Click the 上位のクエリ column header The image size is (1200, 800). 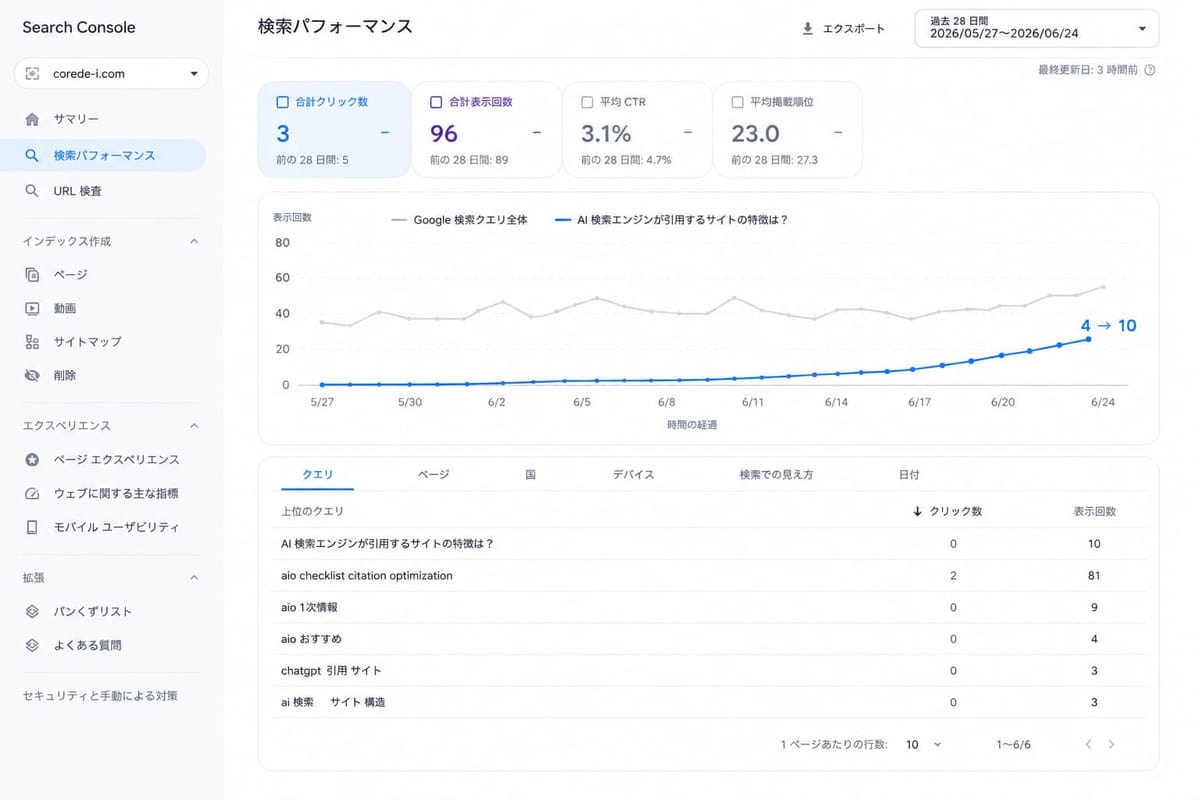[x=312, y=511]
